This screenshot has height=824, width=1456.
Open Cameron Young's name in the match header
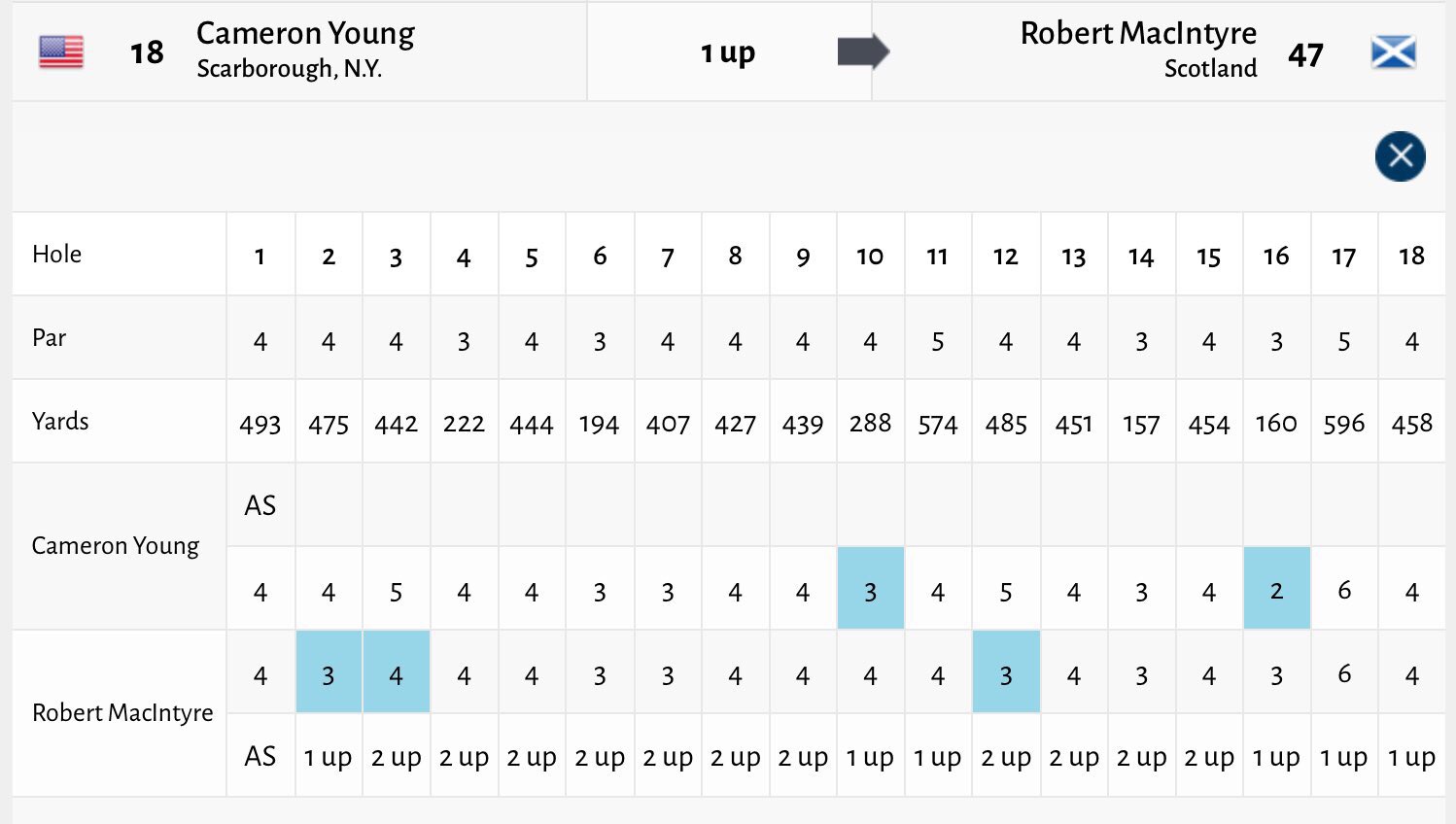(305, 34)
